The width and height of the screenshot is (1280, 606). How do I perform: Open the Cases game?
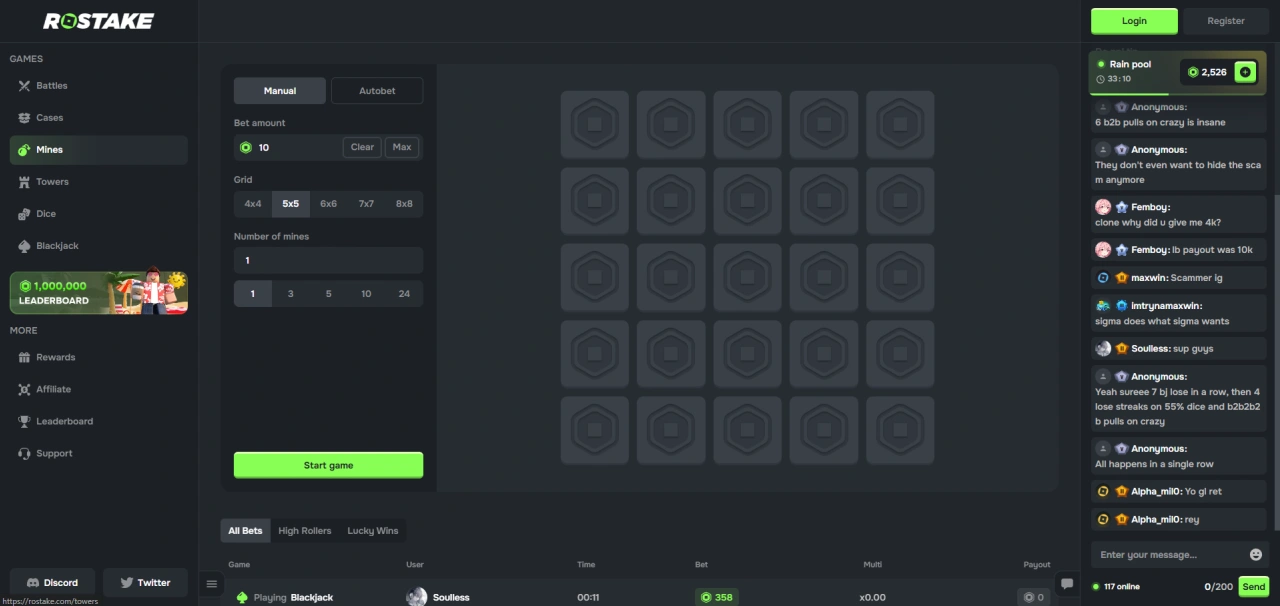tap(99, 118)
